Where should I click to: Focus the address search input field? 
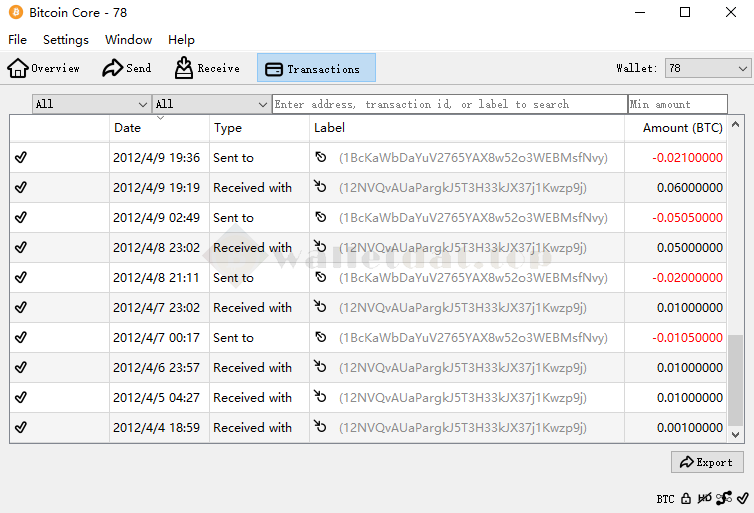click(x=449, y=104)
